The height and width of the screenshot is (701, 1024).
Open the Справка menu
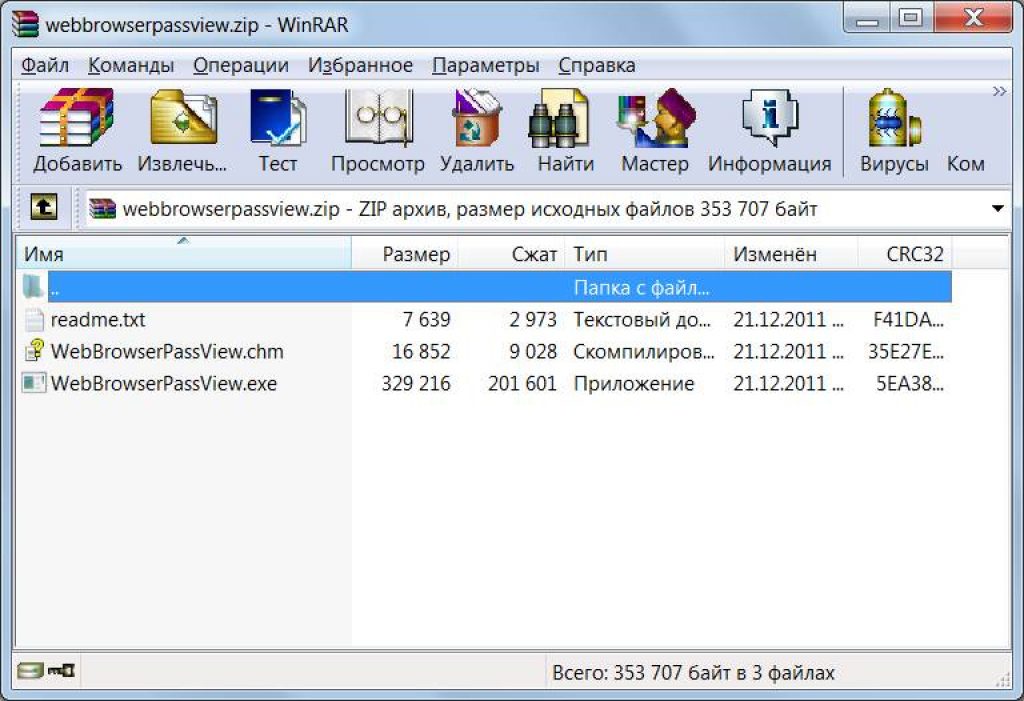tap(597, 65)
